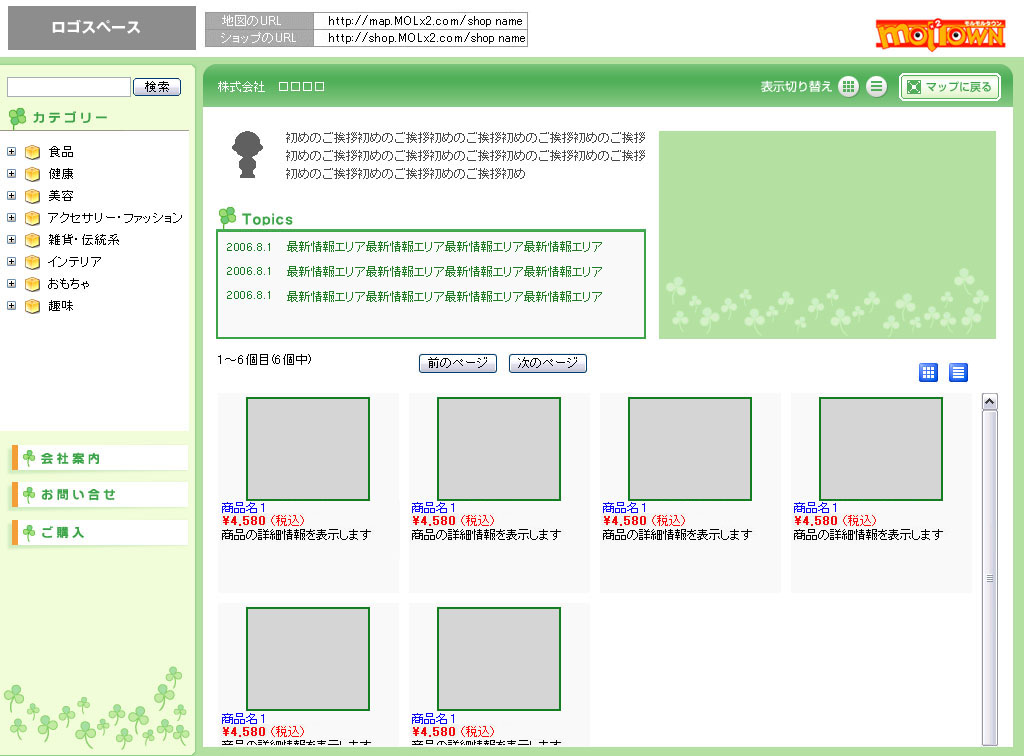Go to 前のページ
1024x756 pixels.
point(458,363)
